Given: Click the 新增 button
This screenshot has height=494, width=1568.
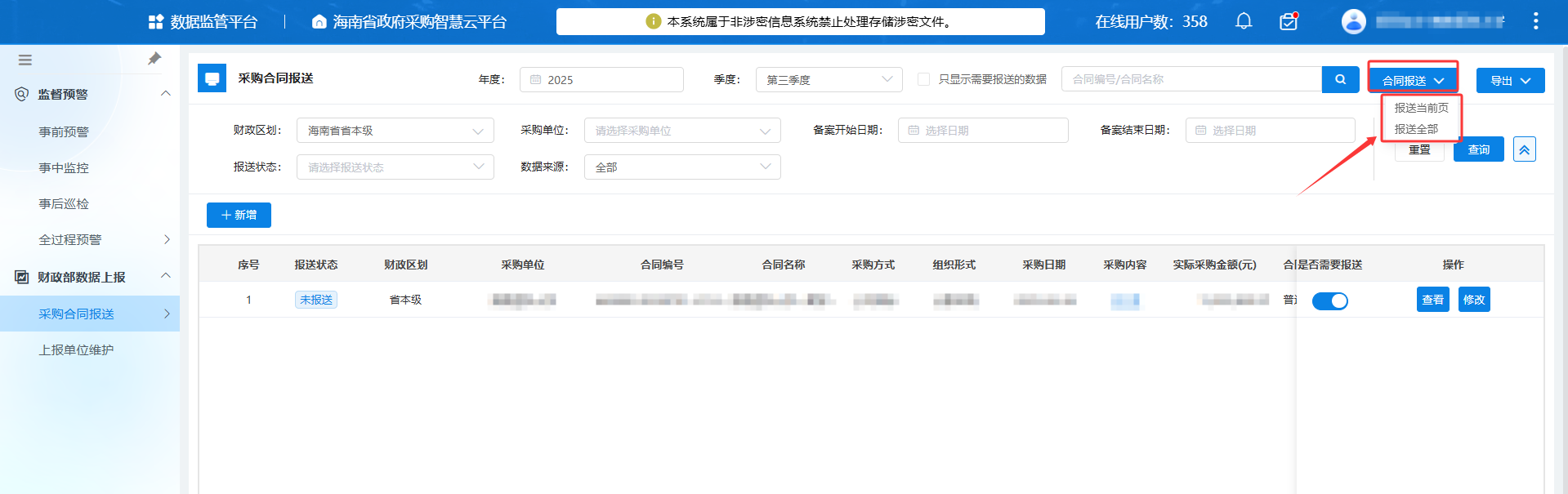Looking at the screenshot, I should [x=239, y=215].
